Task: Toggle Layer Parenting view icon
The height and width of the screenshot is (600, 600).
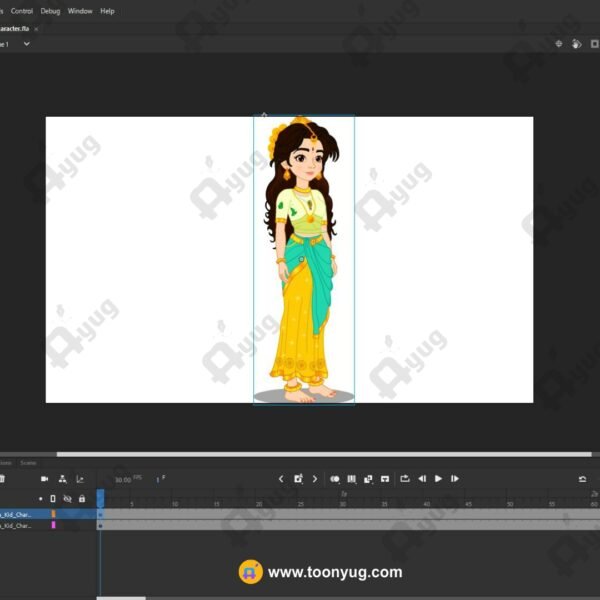Action: click(x=63, y=479)
